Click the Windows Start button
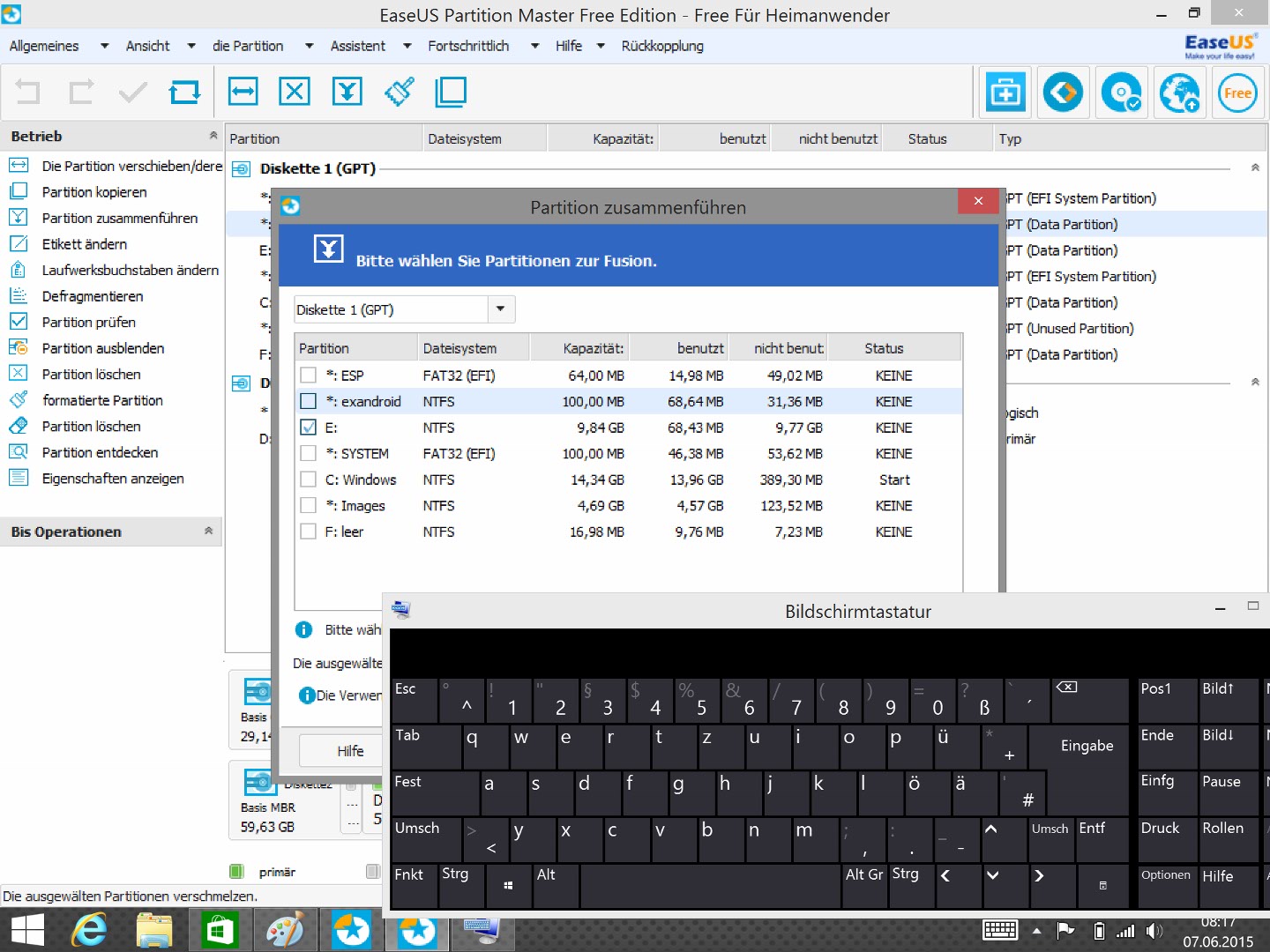The height and width of the screenshot is (952, 1270). point(27,931)
